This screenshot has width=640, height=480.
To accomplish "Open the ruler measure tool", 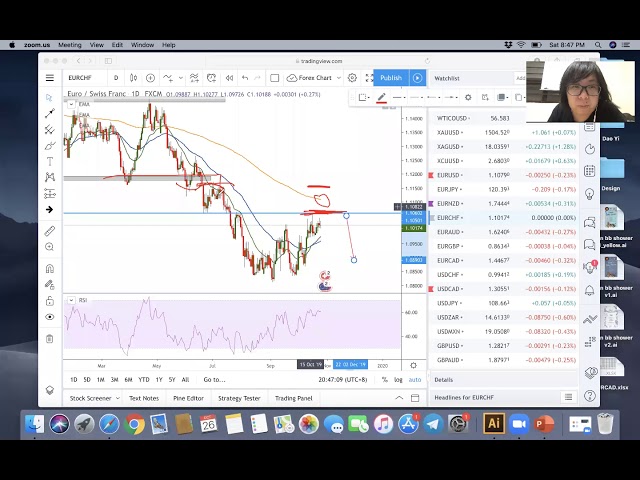I will click(x=49, y=231).
